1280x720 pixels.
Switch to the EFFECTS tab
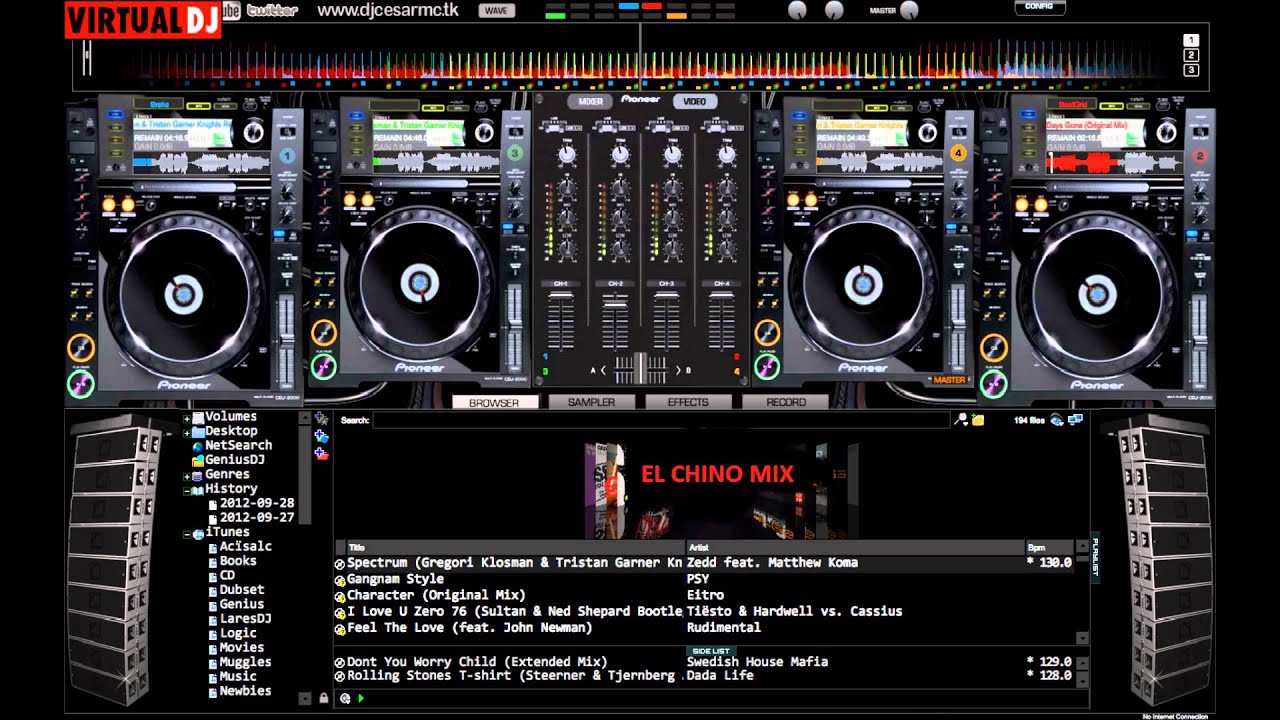click(688, 402)
